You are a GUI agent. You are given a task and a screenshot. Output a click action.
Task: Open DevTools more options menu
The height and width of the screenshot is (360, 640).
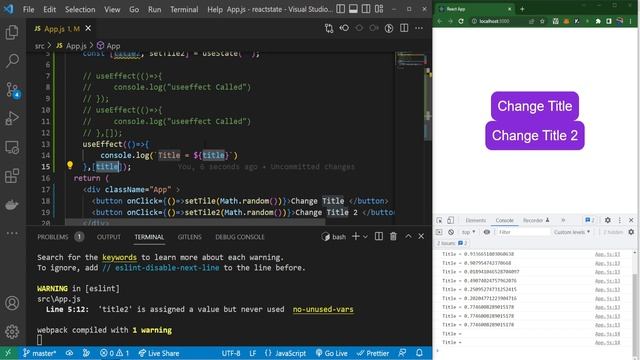point(620,220)
